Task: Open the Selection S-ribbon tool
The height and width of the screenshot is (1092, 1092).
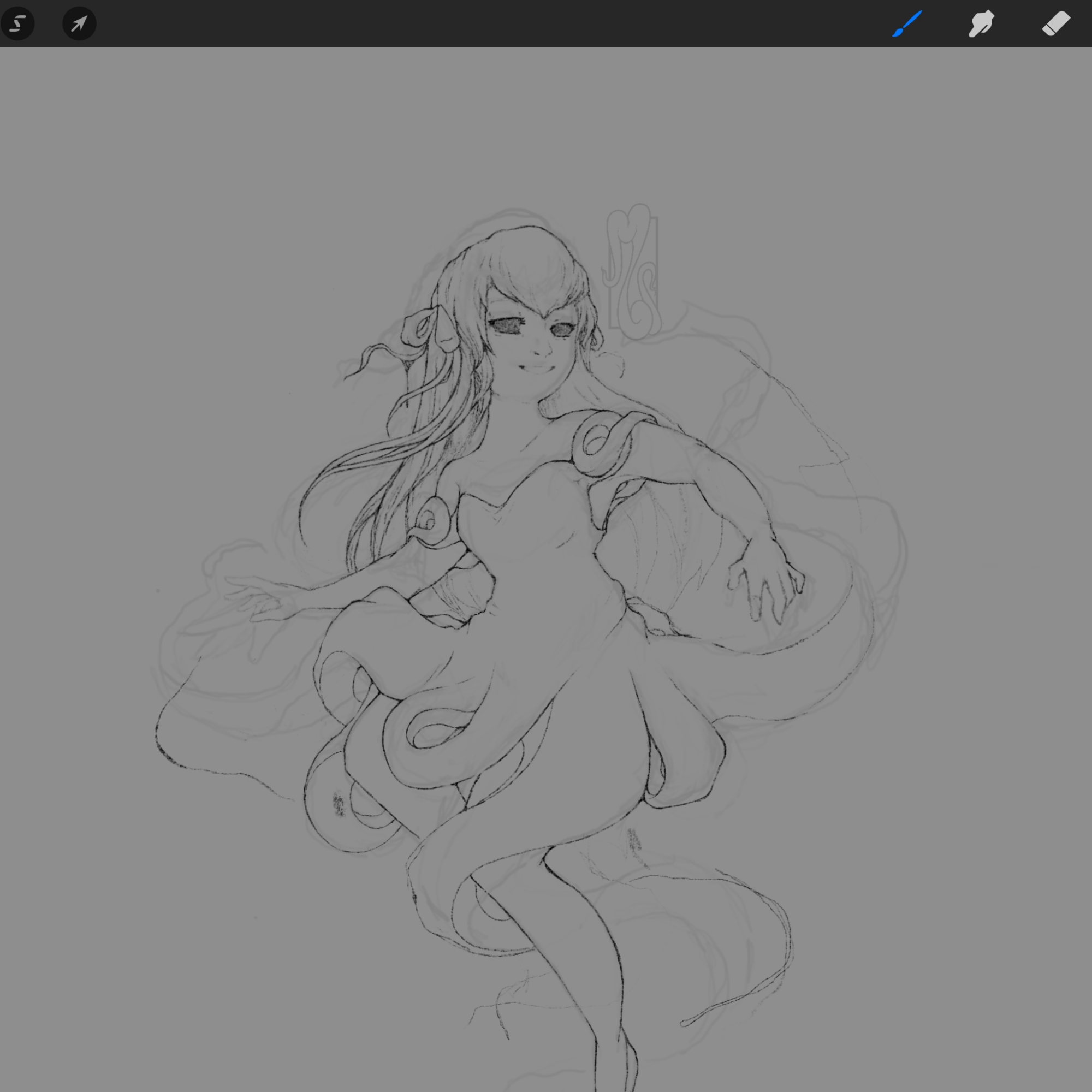Action: pos(17,23)
